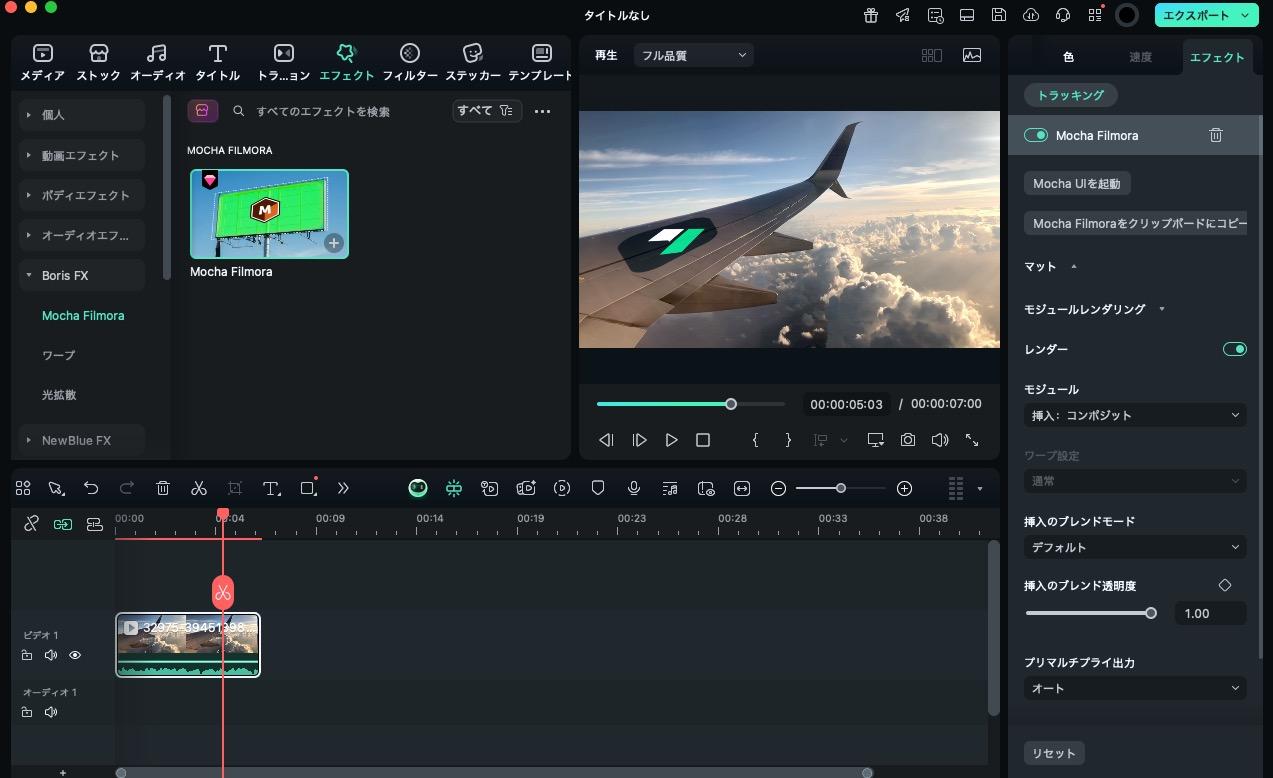
Task: Click the トラッキング button
Action: click(1071, 95)
